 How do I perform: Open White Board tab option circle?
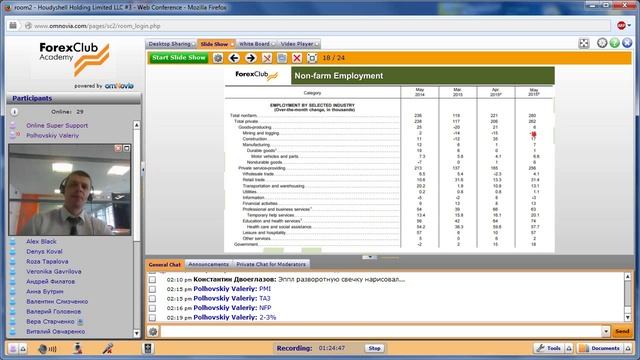tap(273, 44)
